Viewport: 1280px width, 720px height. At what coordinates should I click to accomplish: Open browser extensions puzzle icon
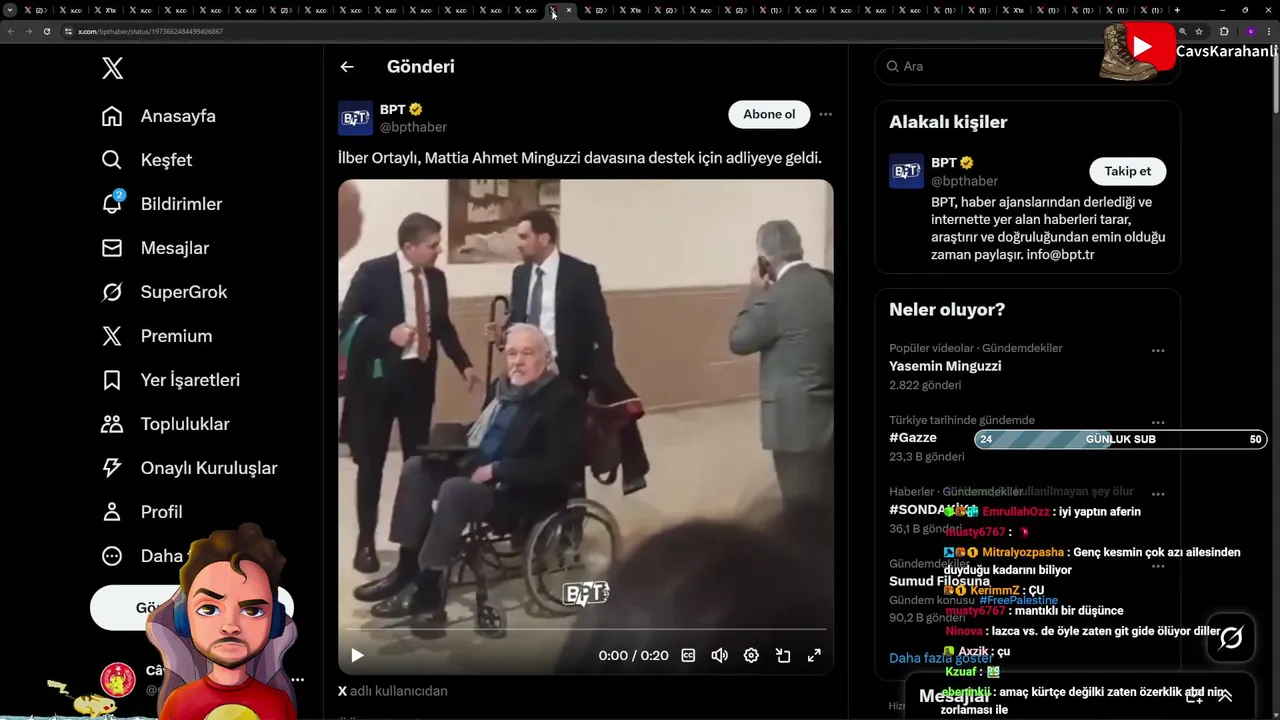(x=1224, y=31)
